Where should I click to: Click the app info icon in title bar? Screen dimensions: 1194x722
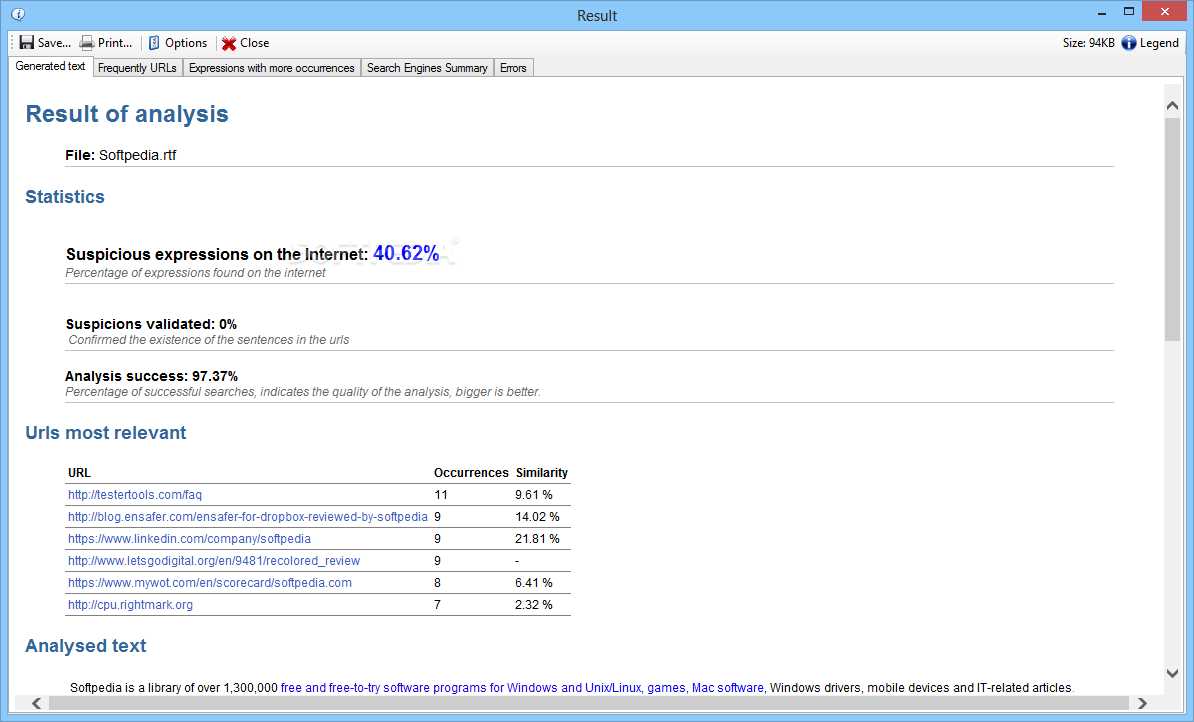(x=18, y=14)
